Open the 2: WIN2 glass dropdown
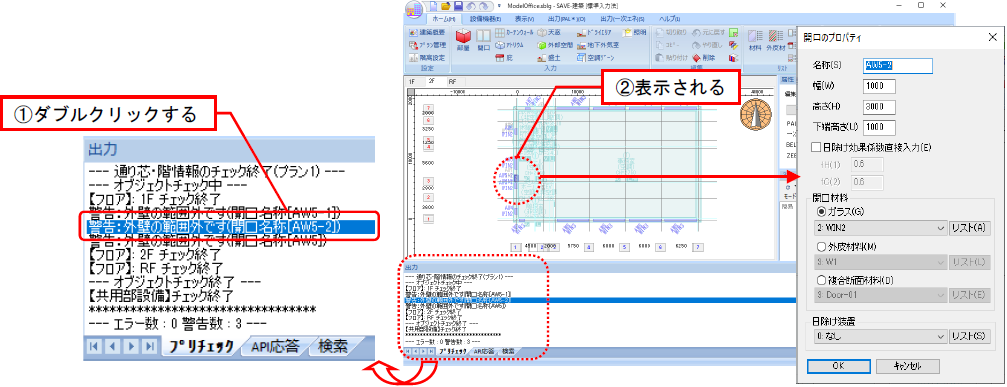Image resolution: width=1007 pixels, height=387 pixels. 878,228
